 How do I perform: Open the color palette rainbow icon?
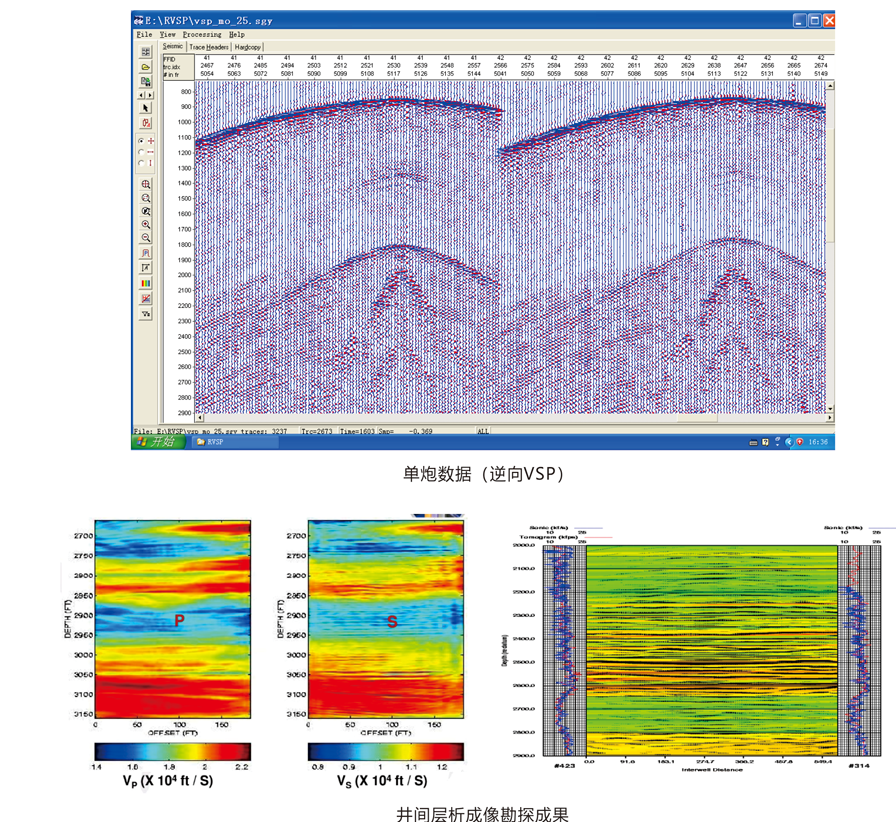[x=146, y=284]
